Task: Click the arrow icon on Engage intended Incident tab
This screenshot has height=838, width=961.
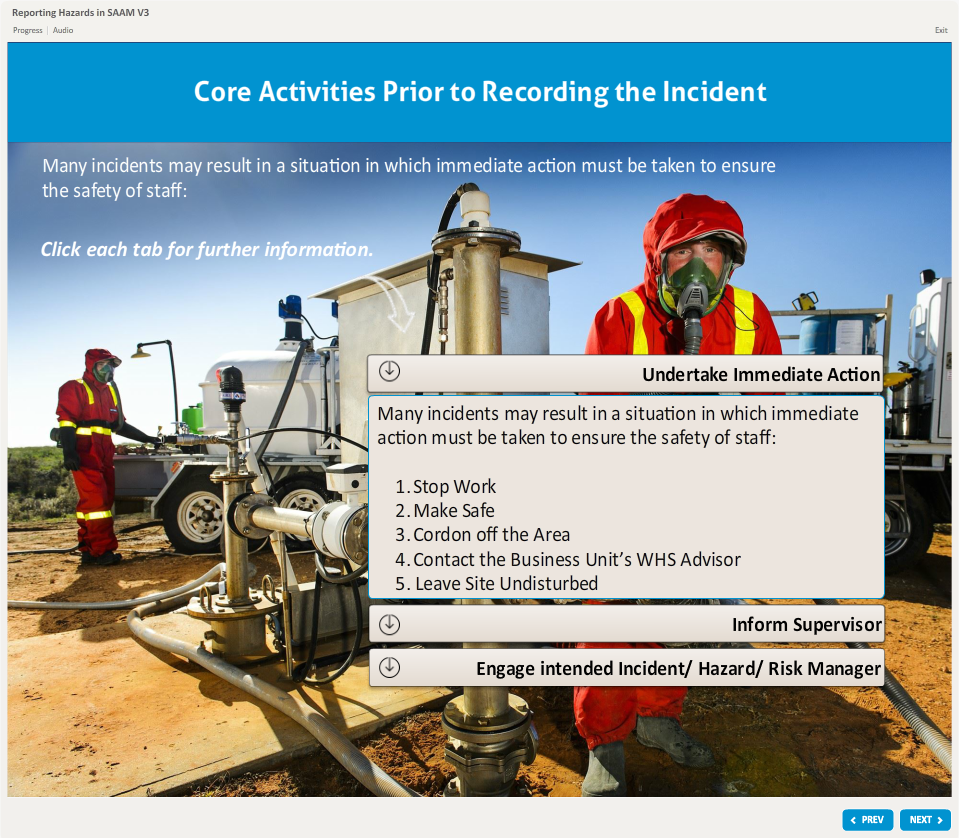Action: [x=389, y=667]
